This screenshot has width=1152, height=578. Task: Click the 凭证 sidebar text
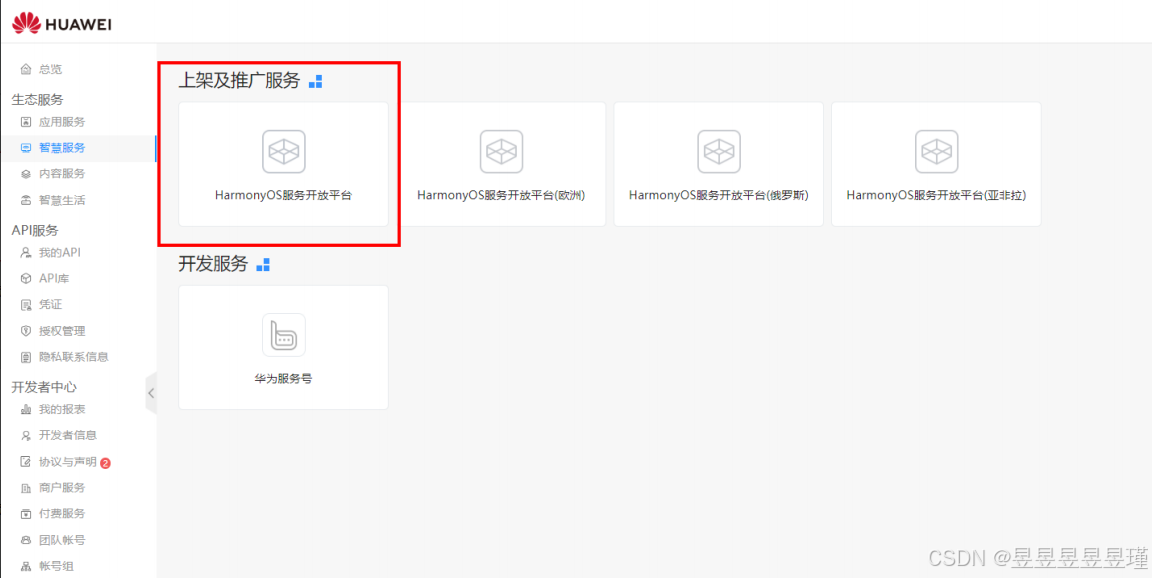coord(51,304)
